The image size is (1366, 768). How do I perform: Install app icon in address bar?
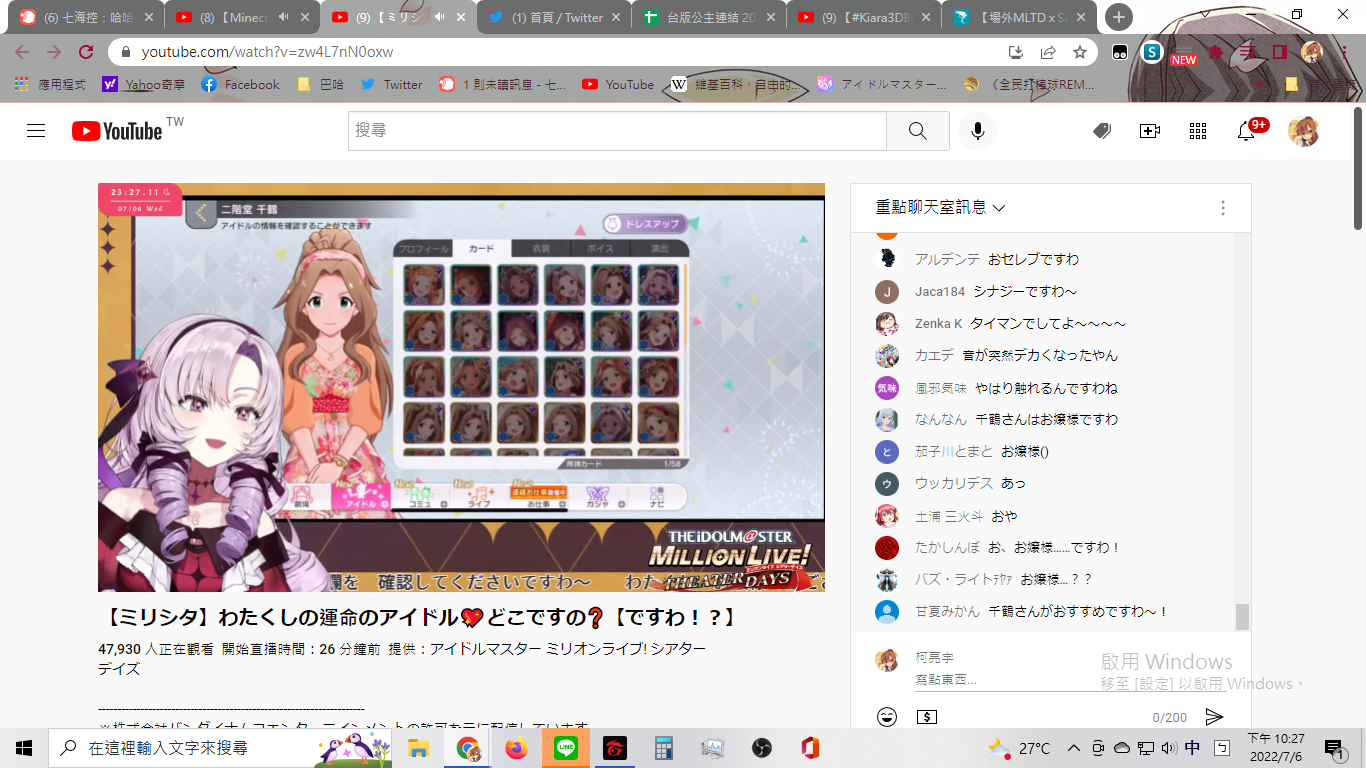point(1016,52)
